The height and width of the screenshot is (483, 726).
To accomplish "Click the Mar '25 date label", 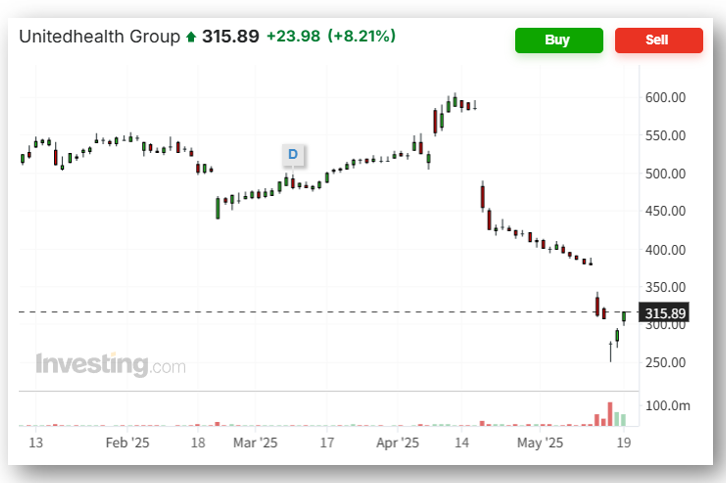I will click(x=255, y=443).
